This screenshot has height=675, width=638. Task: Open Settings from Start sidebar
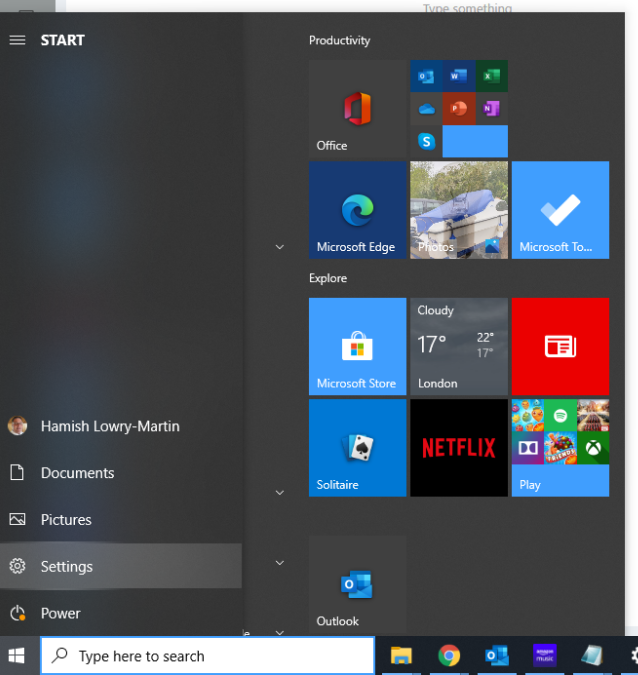(121, 566)
